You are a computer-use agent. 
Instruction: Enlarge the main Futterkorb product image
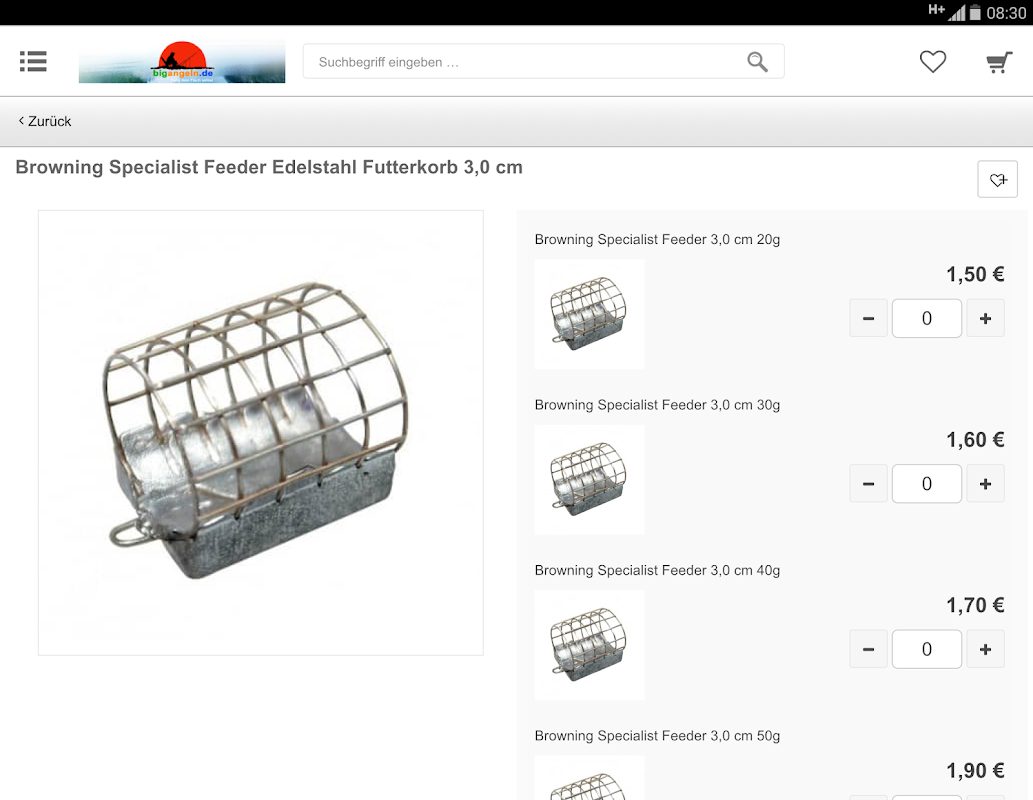click(x=261, y=433)
